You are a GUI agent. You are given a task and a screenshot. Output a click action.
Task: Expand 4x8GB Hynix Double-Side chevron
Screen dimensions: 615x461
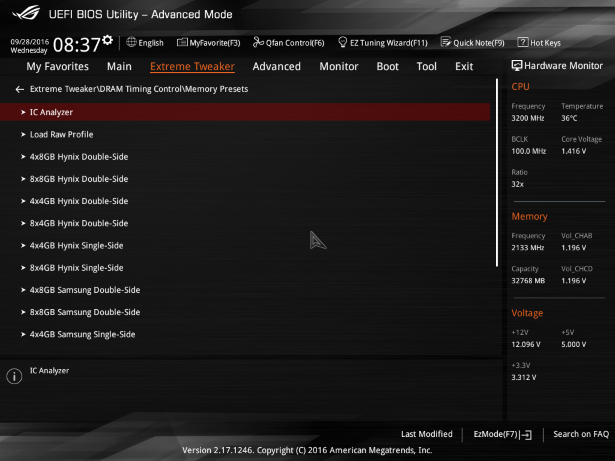(x=23, y=157)
